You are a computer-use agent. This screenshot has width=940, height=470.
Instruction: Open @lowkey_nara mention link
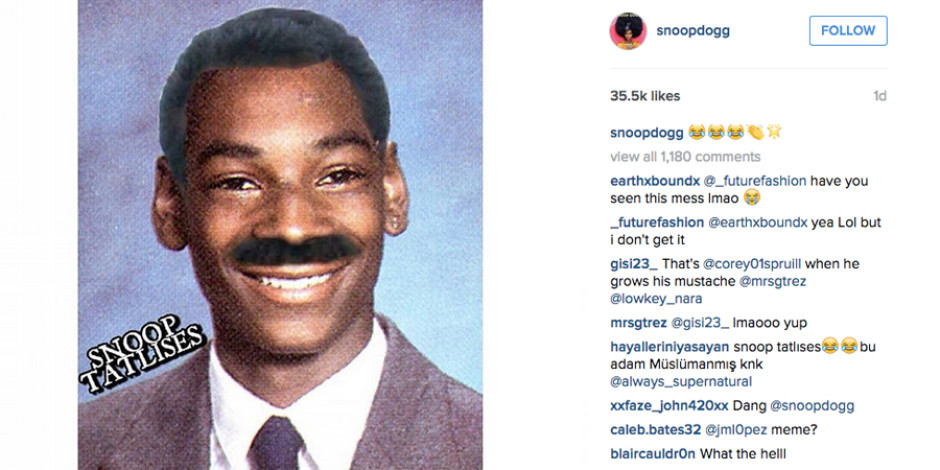click(656, 299)
